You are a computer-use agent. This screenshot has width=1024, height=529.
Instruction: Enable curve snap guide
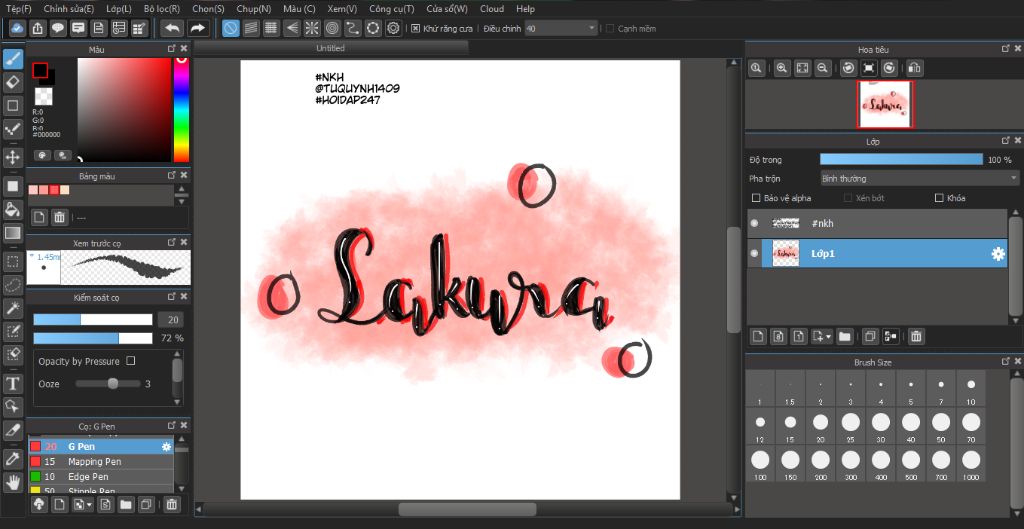click(x=353, y=28)
